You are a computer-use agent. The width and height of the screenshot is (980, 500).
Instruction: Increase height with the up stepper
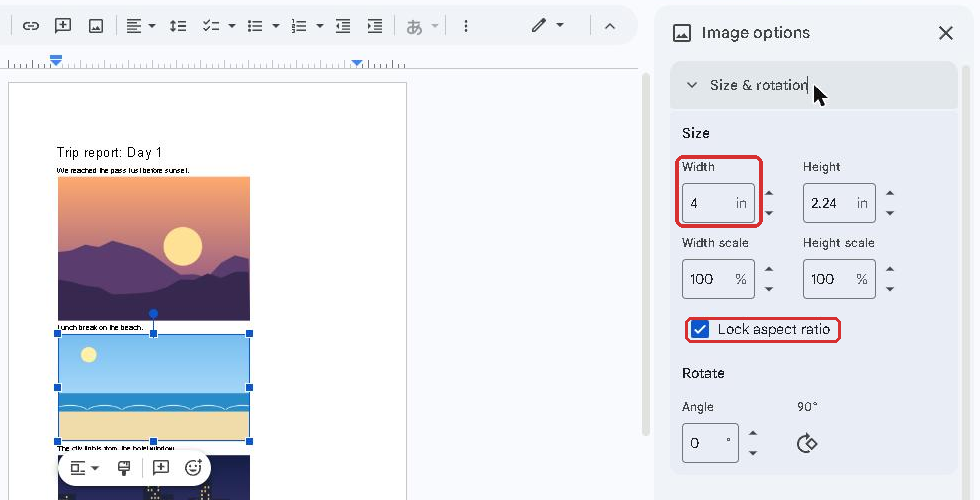890,193
